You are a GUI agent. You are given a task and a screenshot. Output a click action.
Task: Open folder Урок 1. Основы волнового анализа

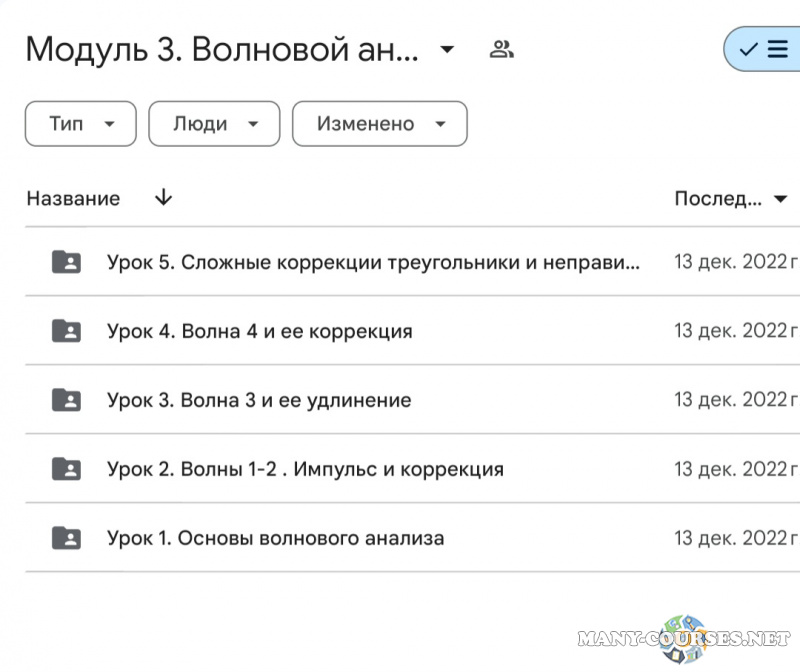click(275, 537)
